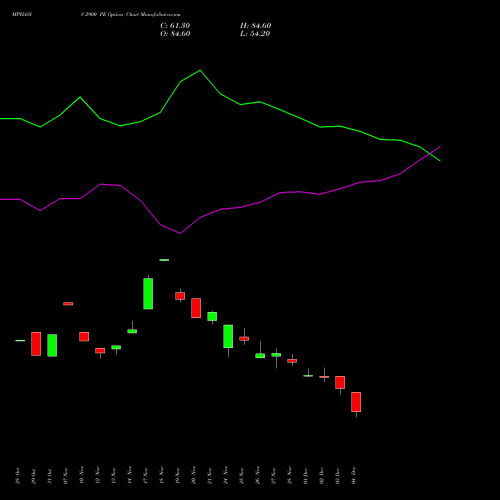The image size is (500, 500).
Task: Click the green indicator line's highest peak
Action: 200,70
